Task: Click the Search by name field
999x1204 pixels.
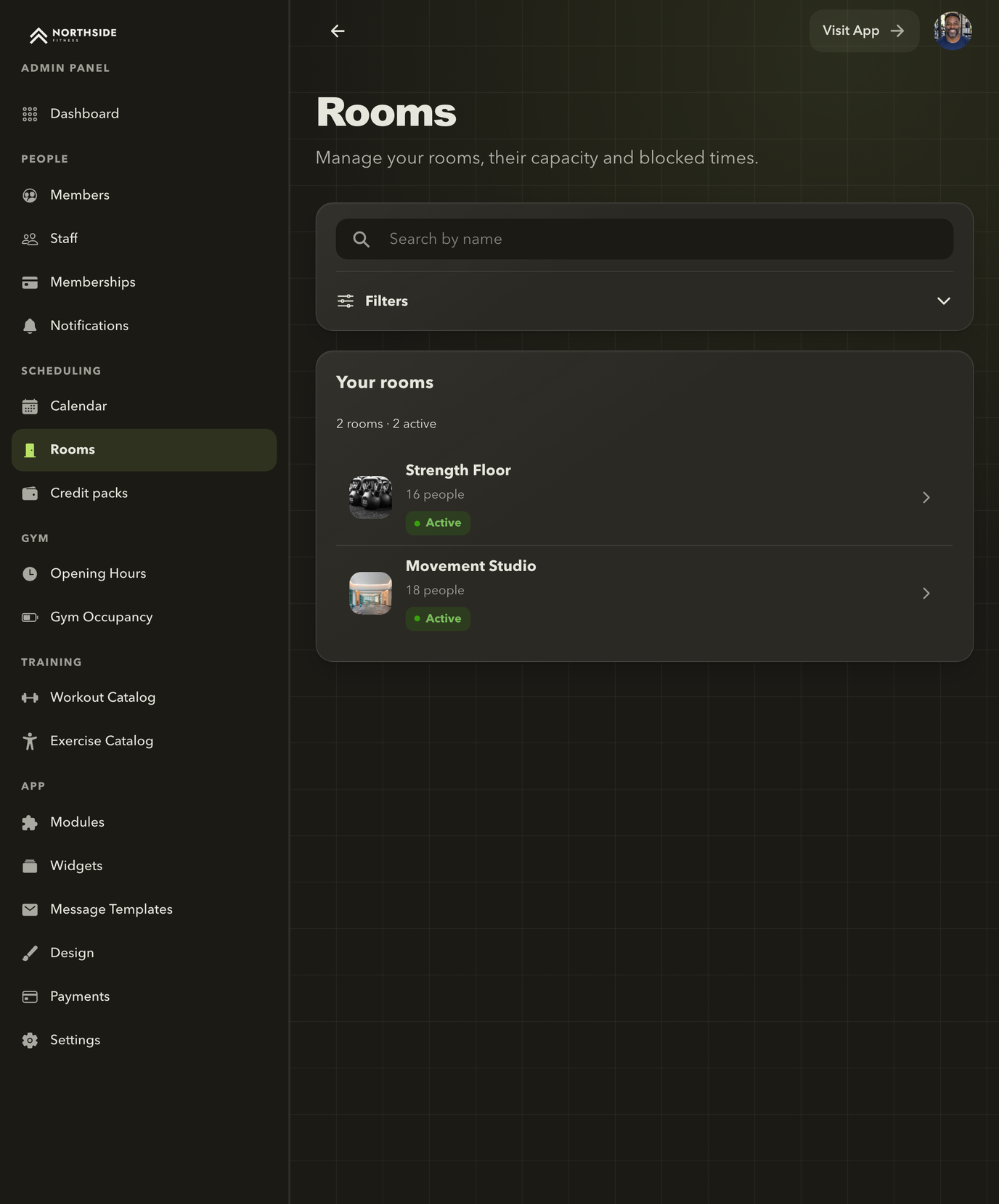Action: 644,239
